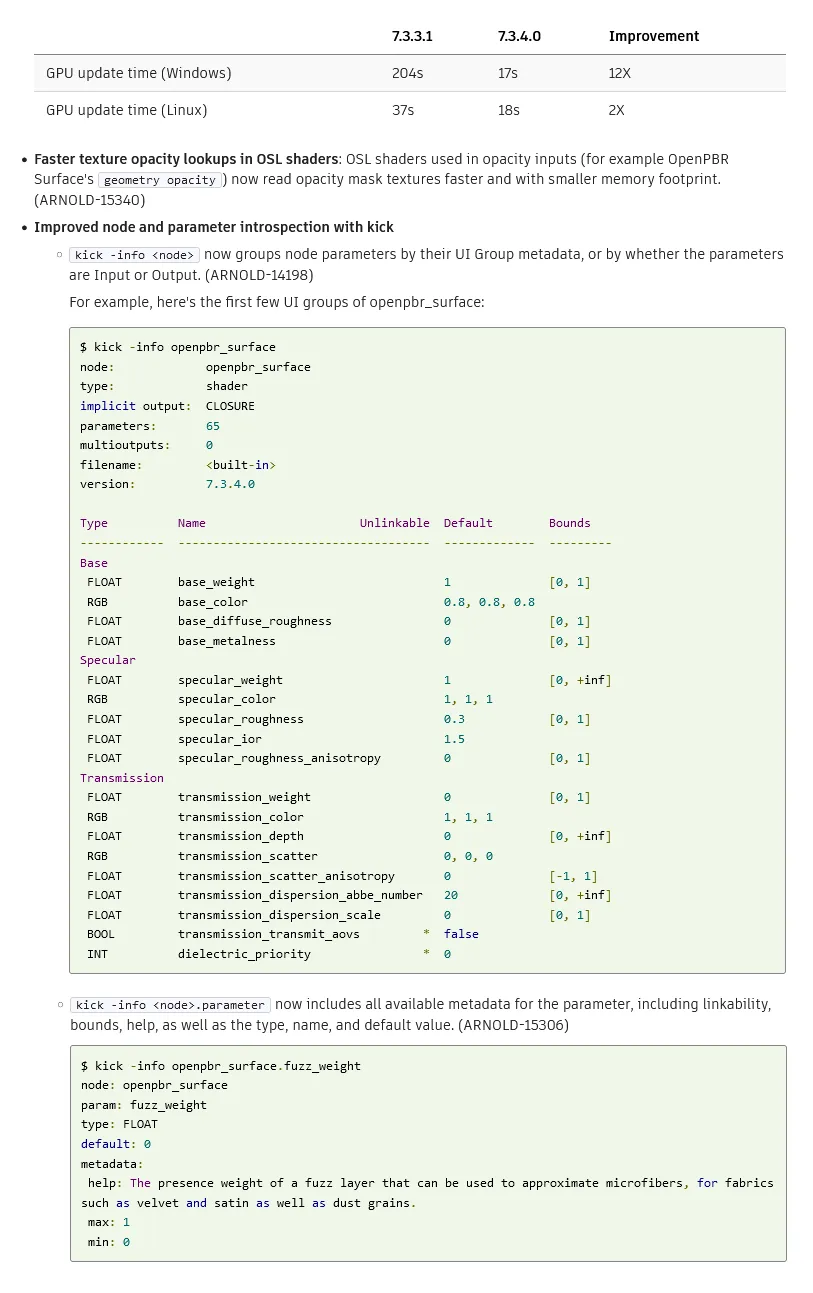Screen dimensions: 813x1293
Task: Click the 'max: 1' line
Action: [x=109, y=1222]
